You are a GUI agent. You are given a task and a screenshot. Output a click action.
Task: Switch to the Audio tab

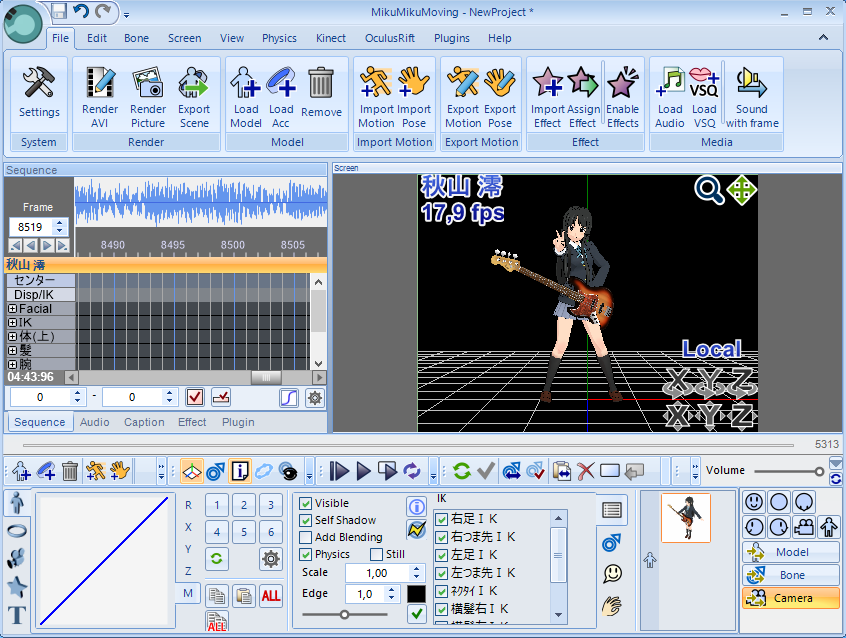click(x=94, y=422)
